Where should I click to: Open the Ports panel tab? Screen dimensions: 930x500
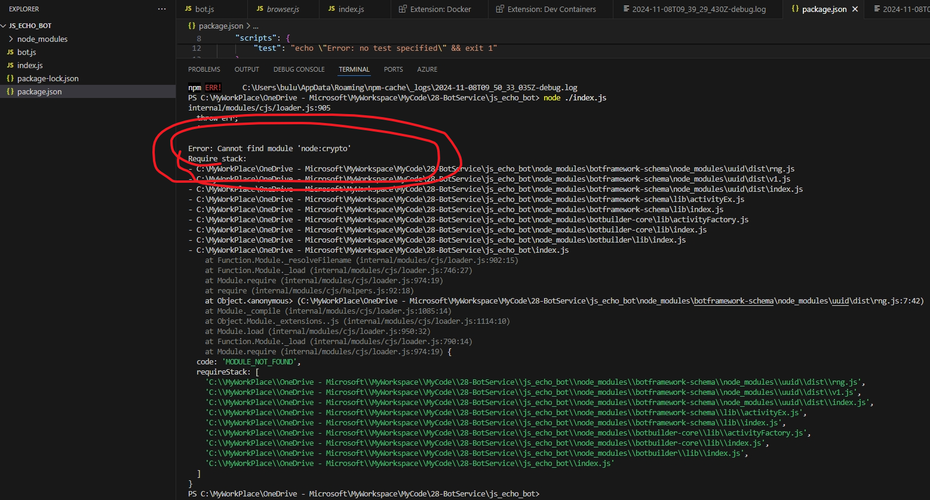click(393, 70)
